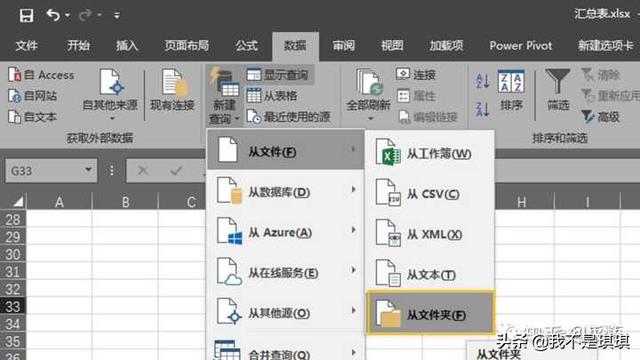Open the Name Box dropdown arrow
Image resolution: width=640 pixels, height=360 pixels.
click(88, 170)
